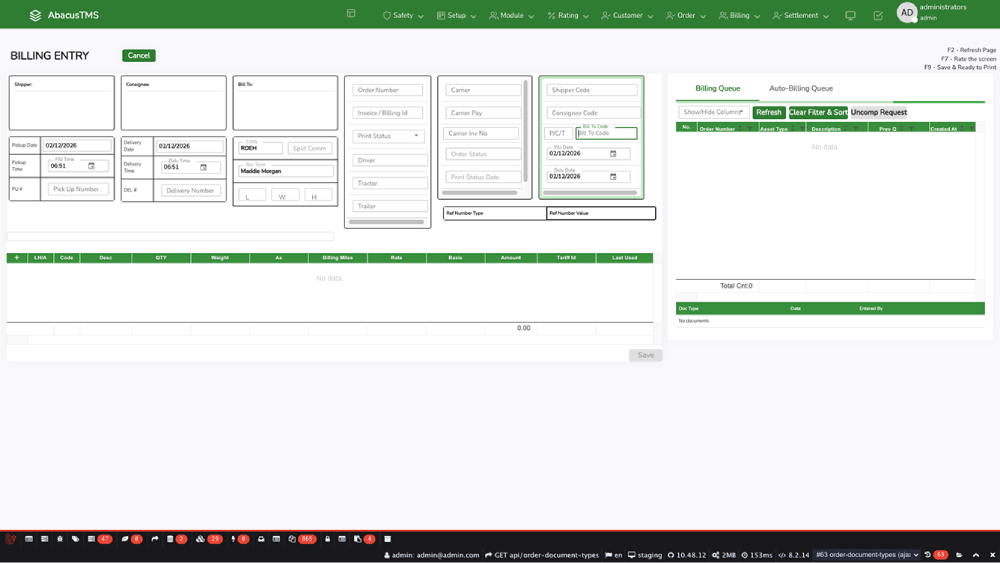Viewport: 1000px width, 563px height.
Task: Click the Order Number input field
Action: [x=388, y=90]
